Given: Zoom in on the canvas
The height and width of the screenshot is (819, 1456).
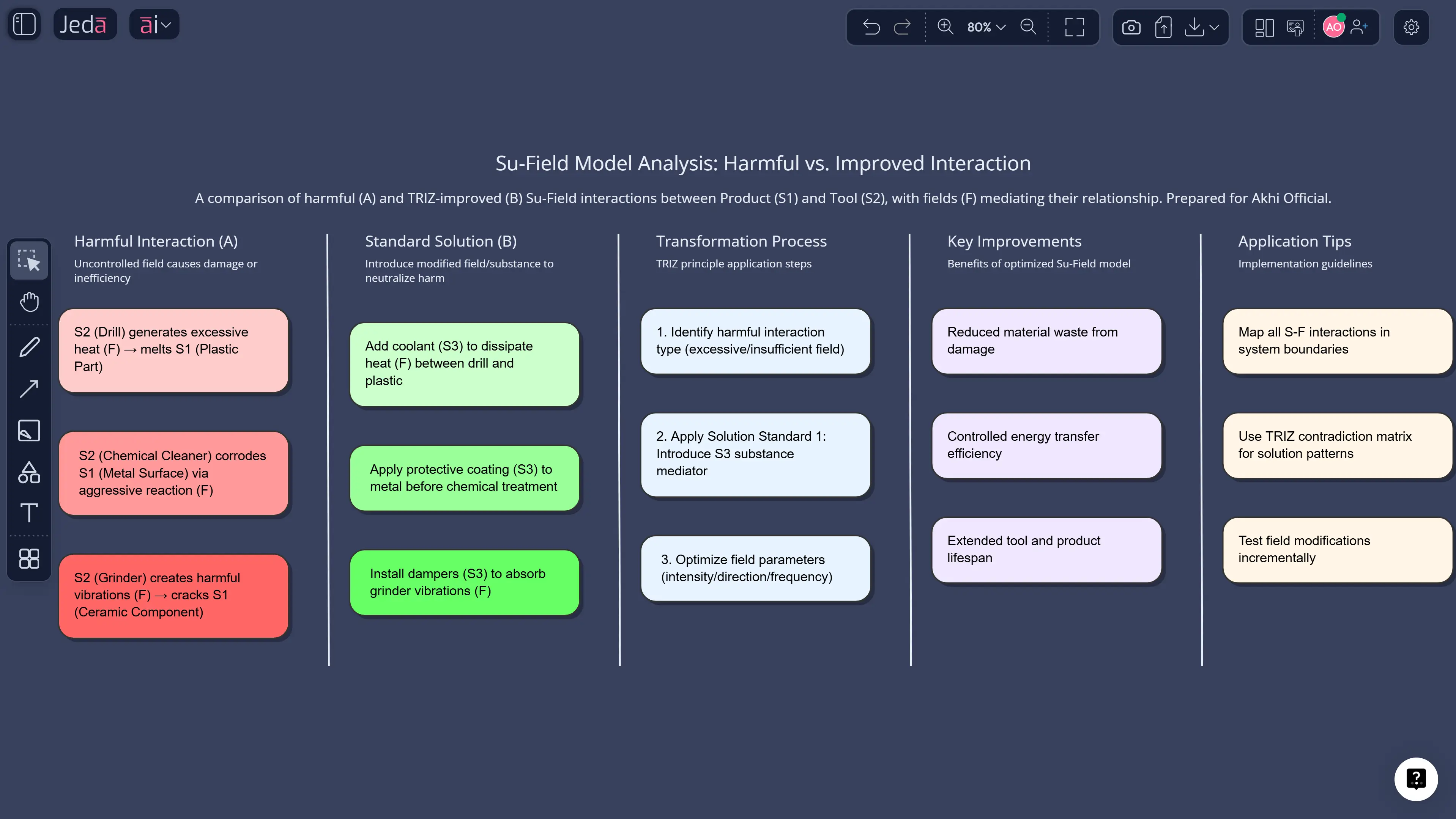Looking at the screenshot, I should (944, 27).
